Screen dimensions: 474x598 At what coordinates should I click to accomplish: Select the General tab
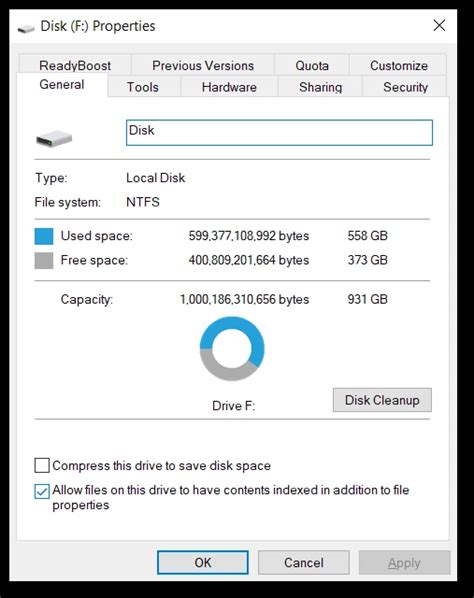pyautogui.click(x=62, y=84)
